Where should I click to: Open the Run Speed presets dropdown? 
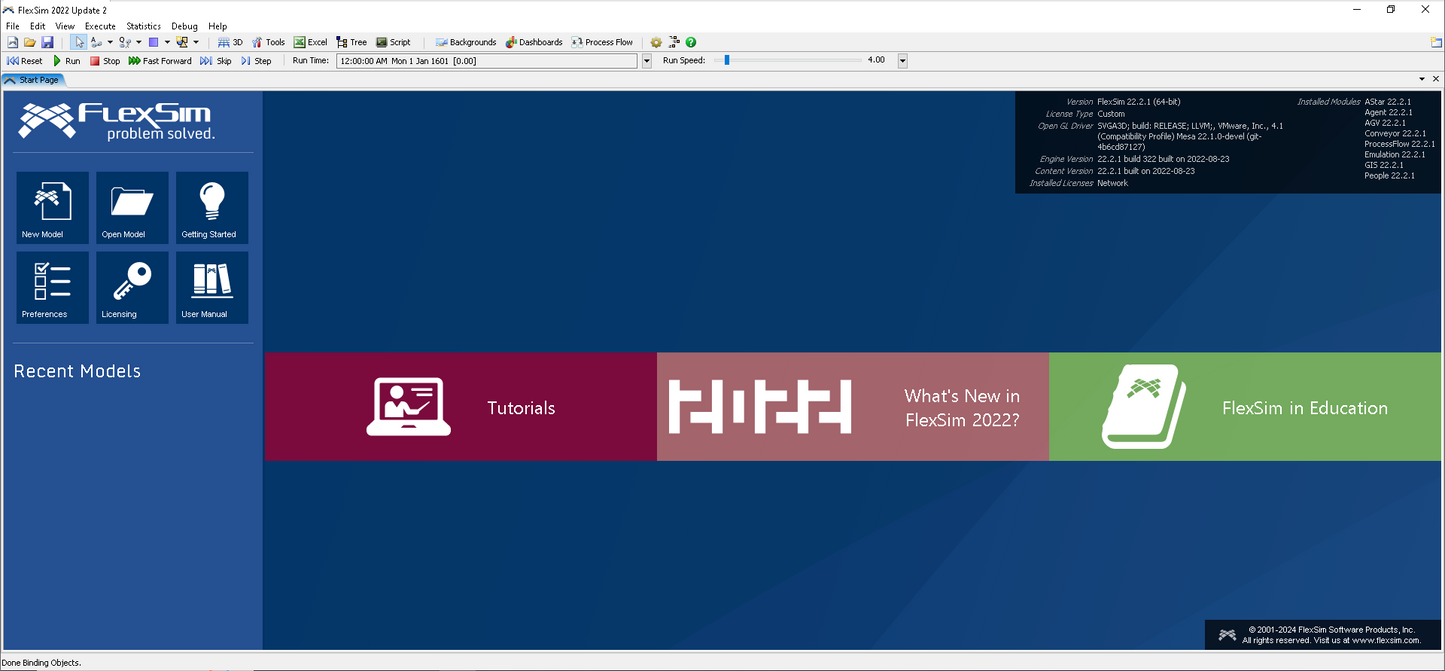tap(902, 61)
